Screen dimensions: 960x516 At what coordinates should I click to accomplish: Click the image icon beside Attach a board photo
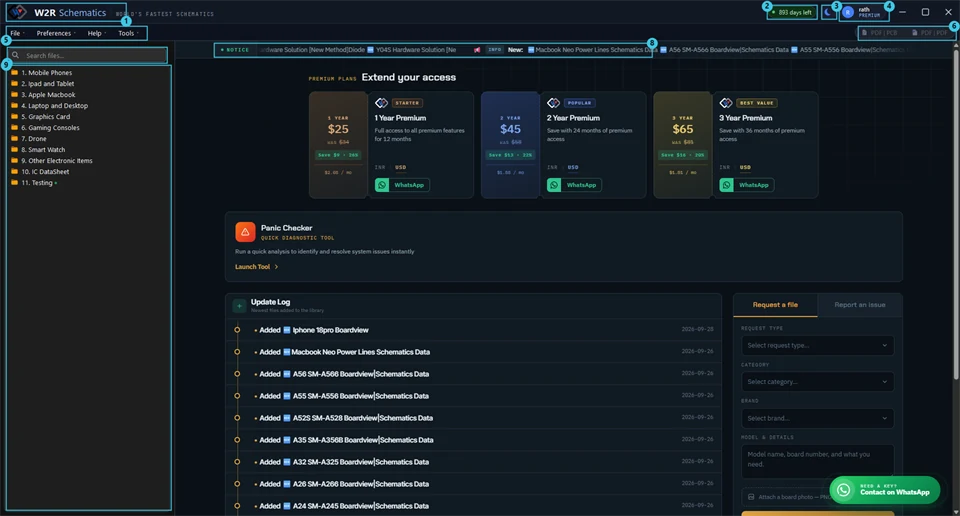tap(751, 497)
